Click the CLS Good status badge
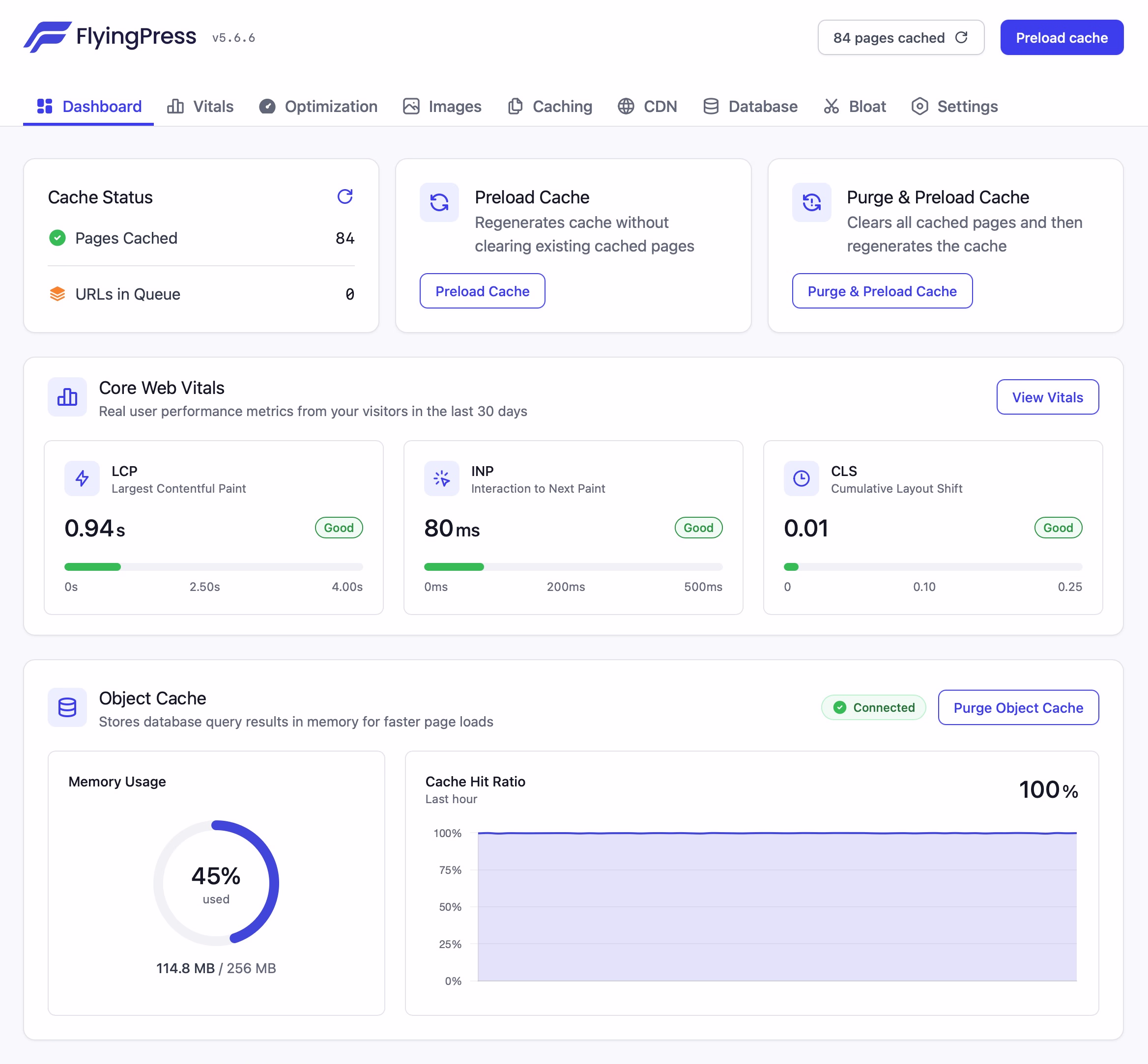Viewport: 1148px width, 1064px height. coord(1058,528)
